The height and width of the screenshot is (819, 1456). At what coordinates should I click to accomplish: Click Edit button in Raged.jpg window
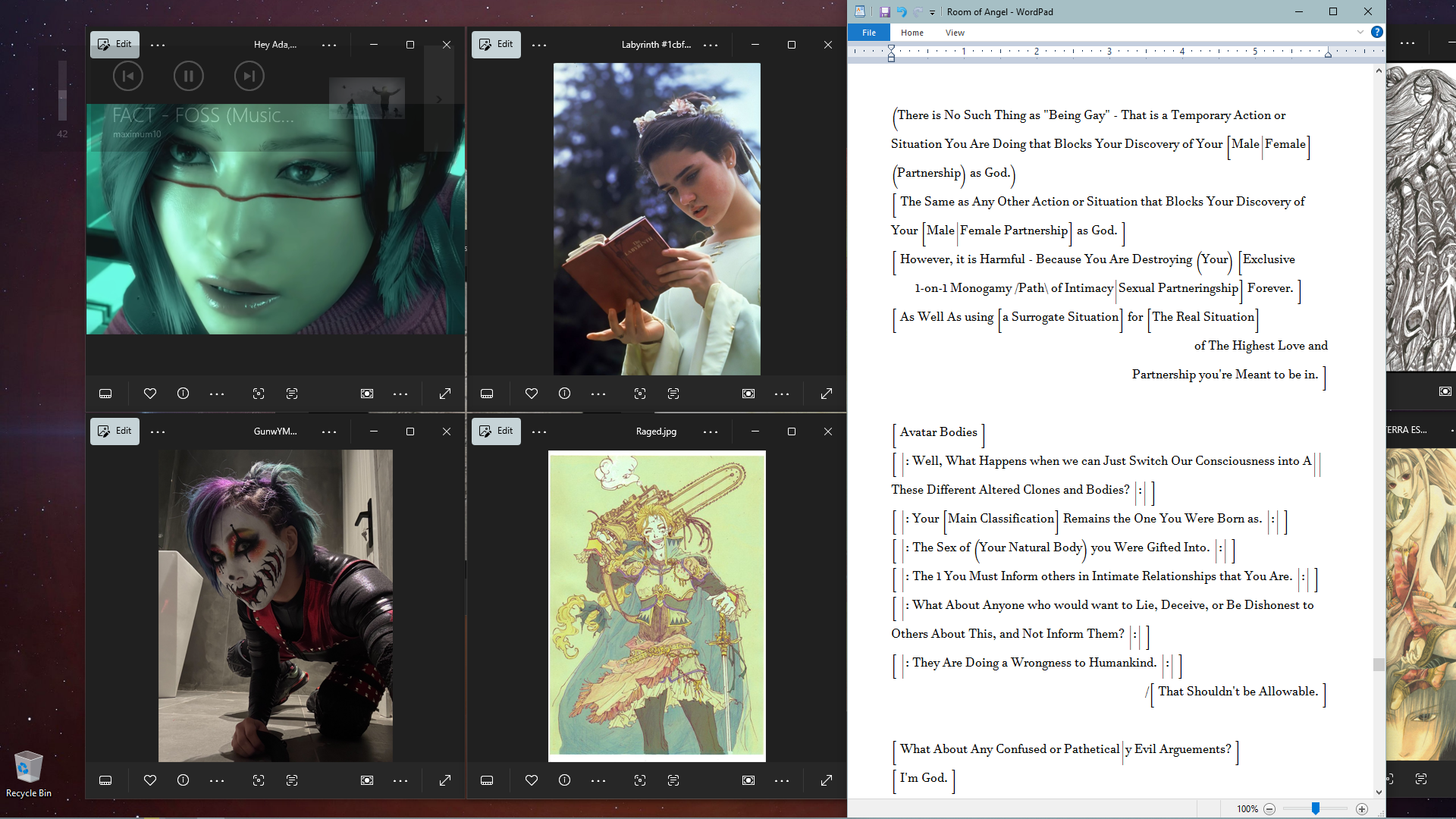click(496, 431)
